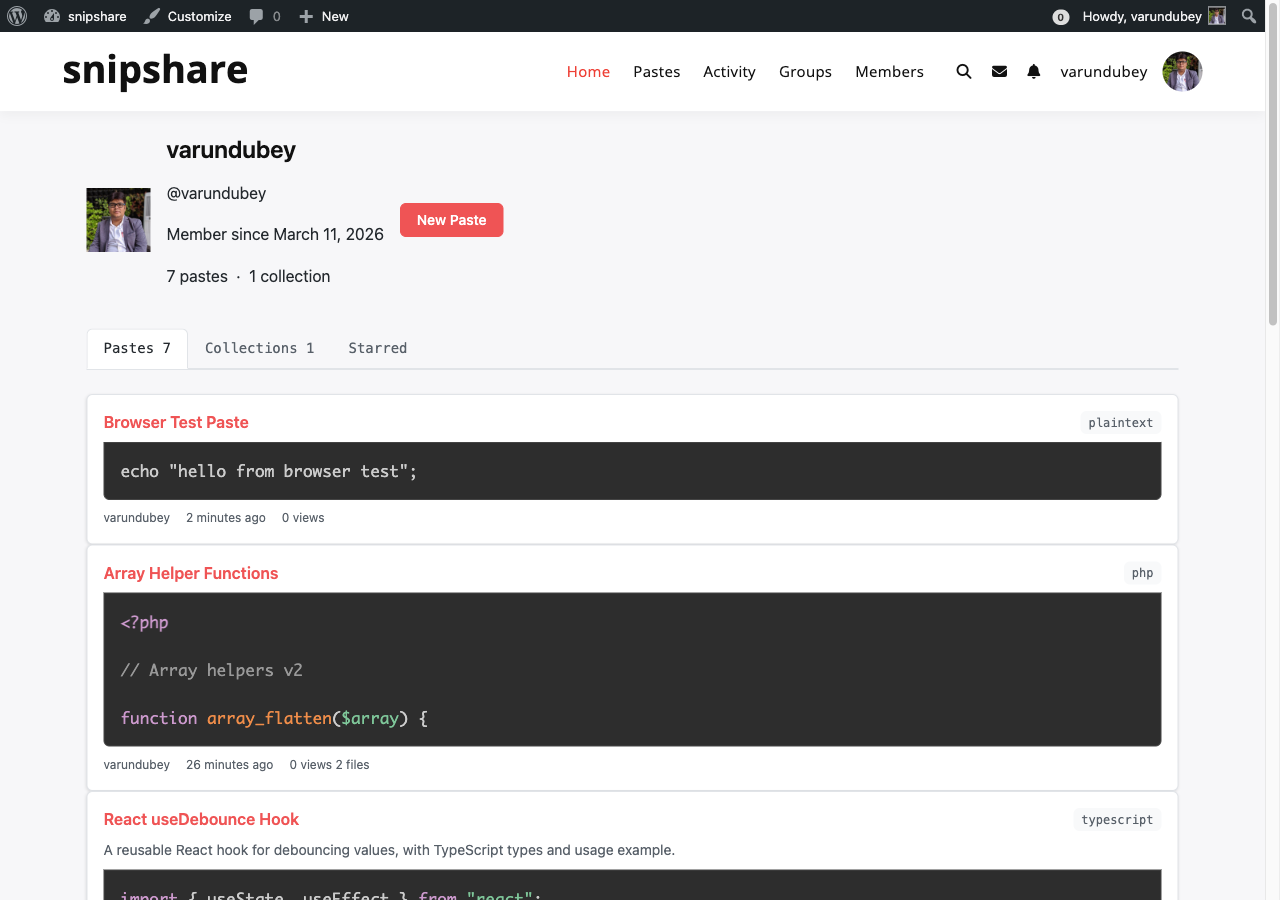
Task: Open messages via the envelope icon
Action: 999,71
